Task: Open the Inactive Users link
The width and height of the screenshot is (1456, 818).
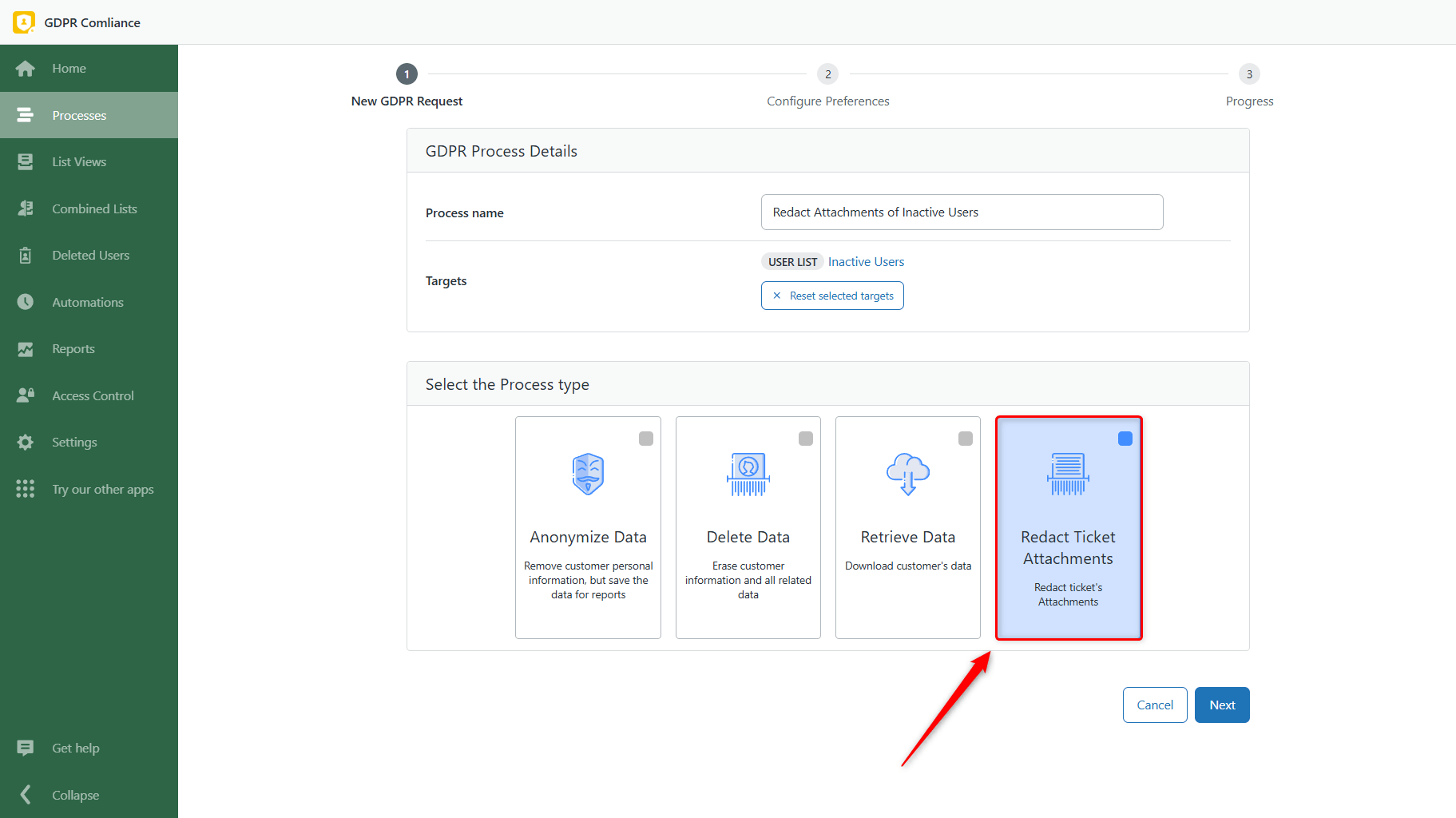Action: 866,262
